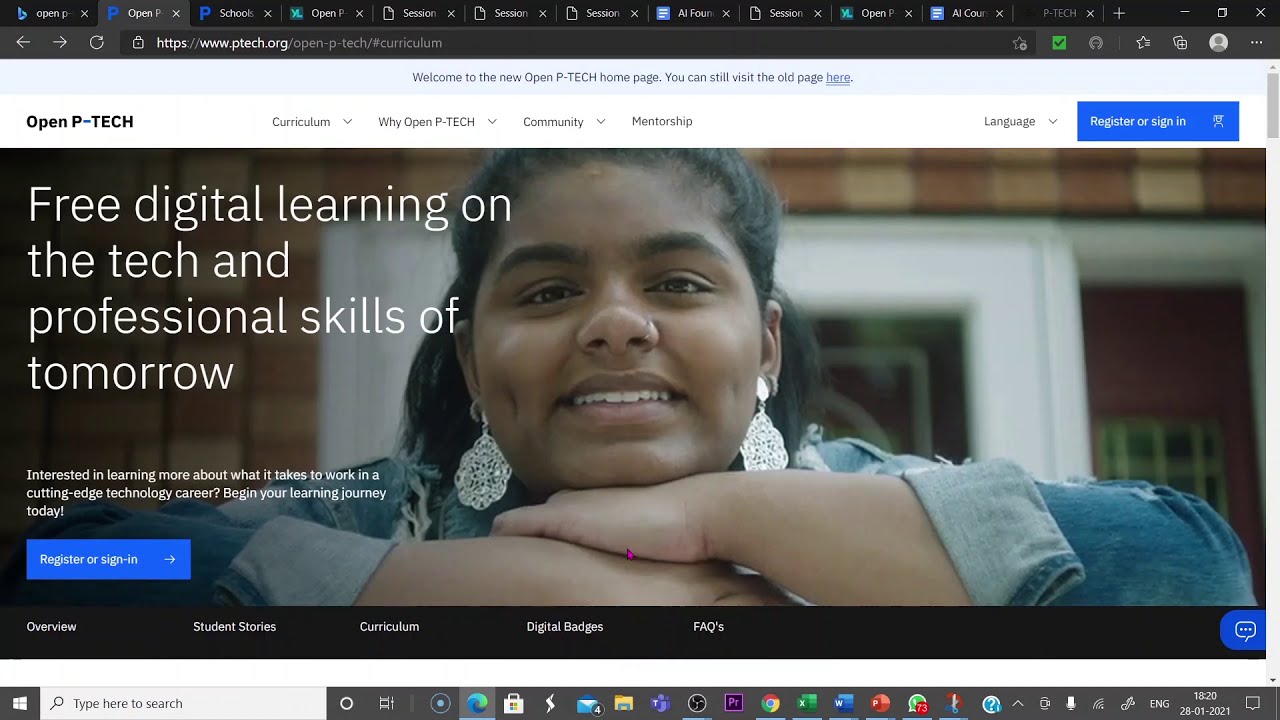Open Windows Start menu
1280x720 pixels.
(x=19, y=703)
